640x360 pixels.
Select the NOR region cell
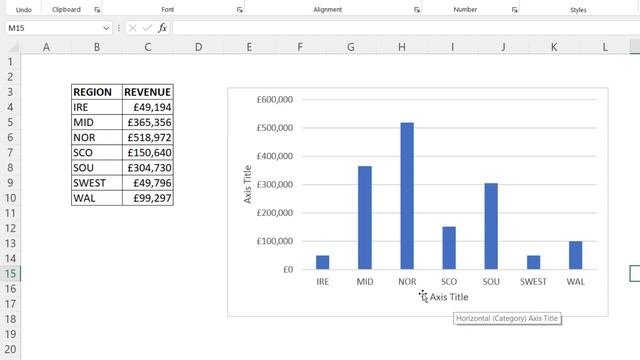coord(97,138)
